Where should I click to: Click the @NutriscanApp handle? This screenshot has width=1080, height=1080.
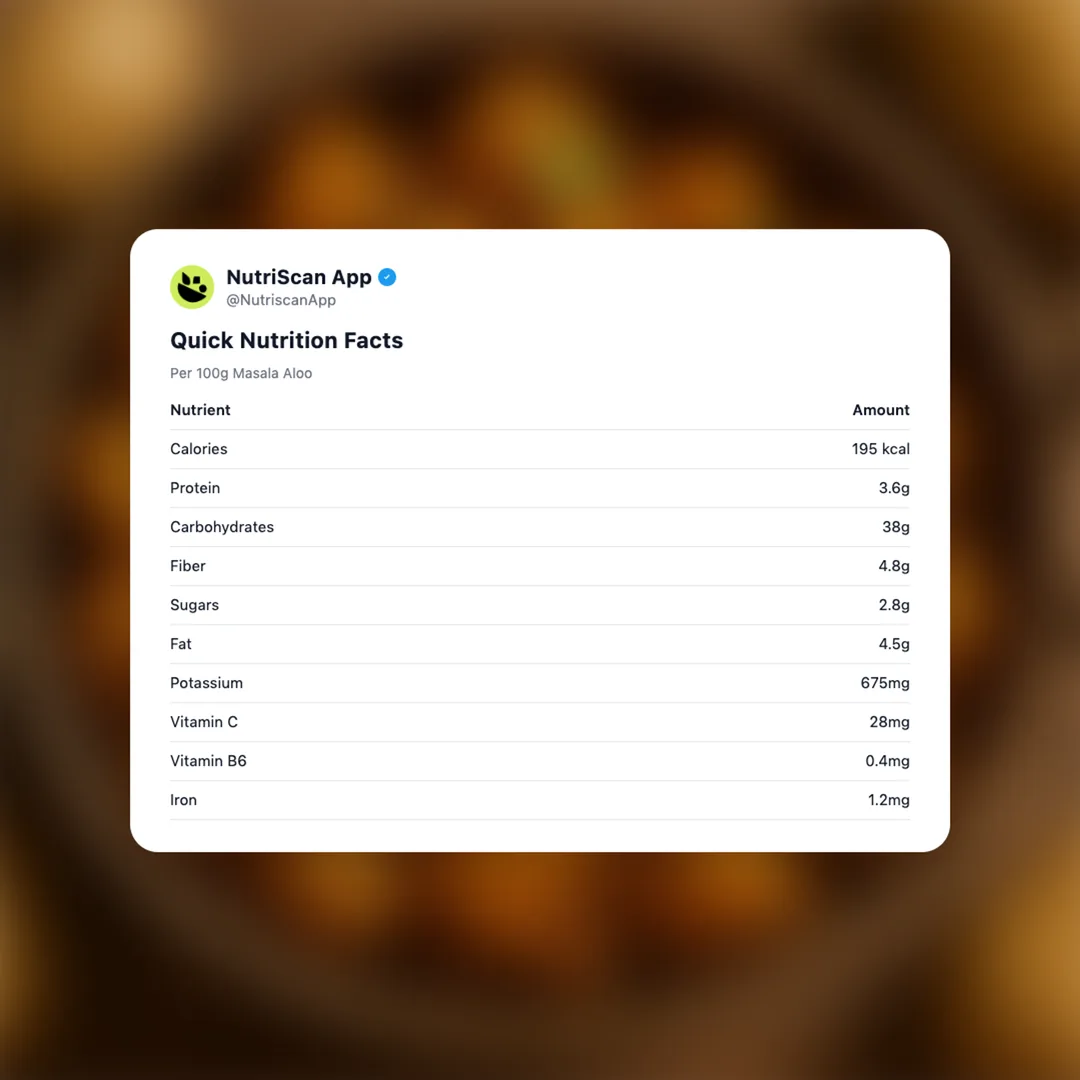tap(281, 300)
